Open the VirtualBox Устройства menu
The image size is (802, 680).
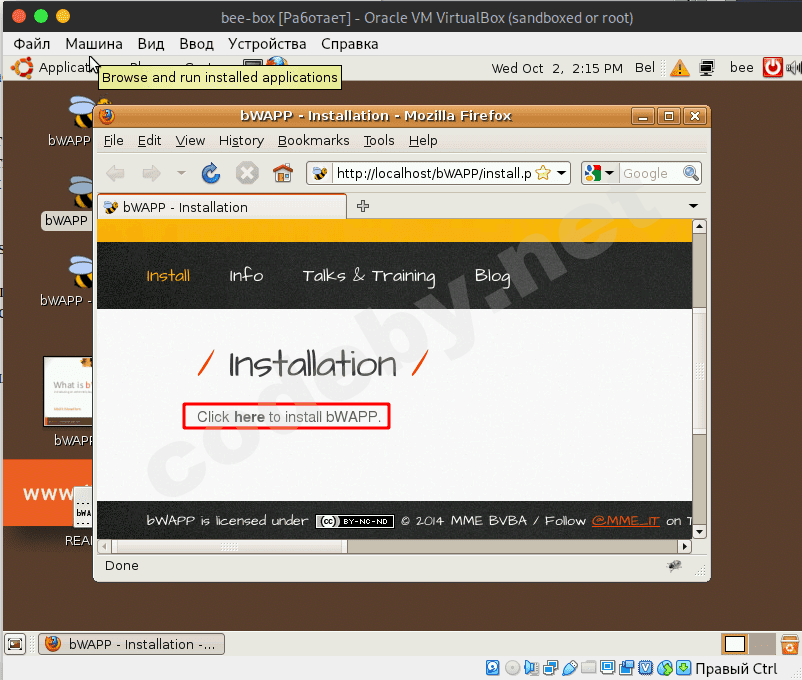click(267, 44)
